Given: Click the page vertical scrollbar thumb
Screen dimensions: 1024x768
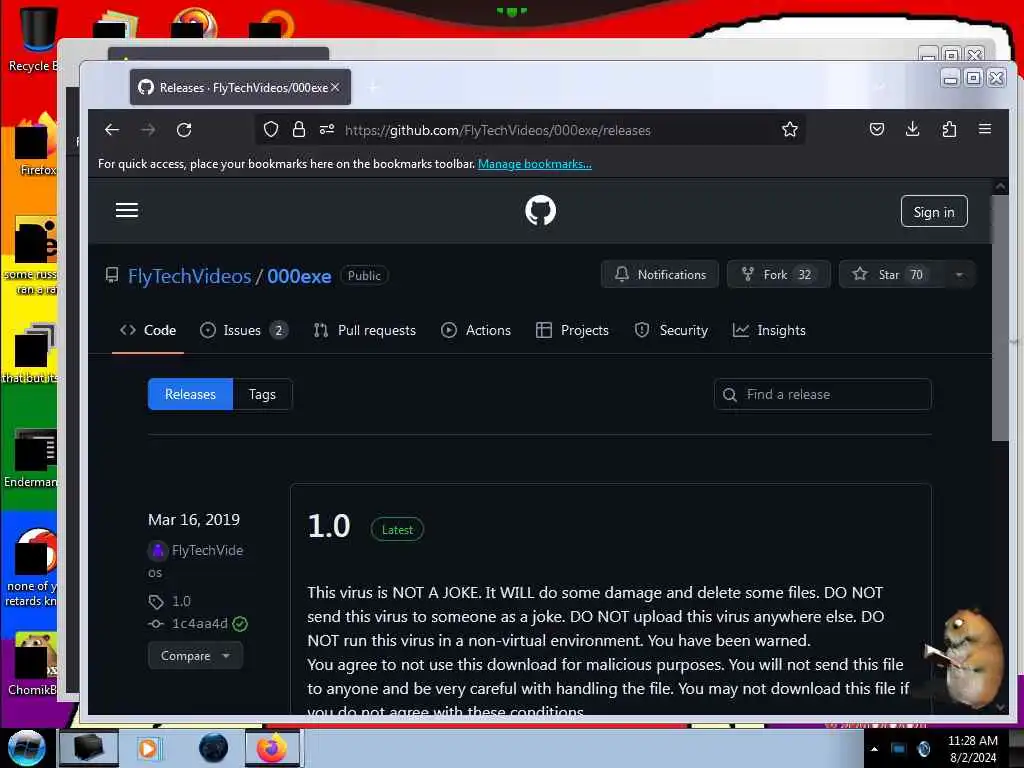Looking at the screenshot, I should 999,317.
